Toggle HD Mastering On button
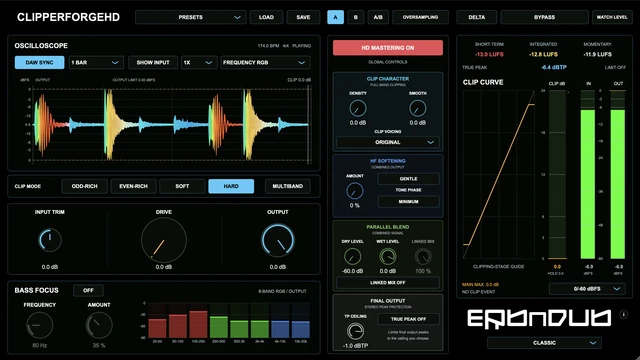 coord(388,48)
